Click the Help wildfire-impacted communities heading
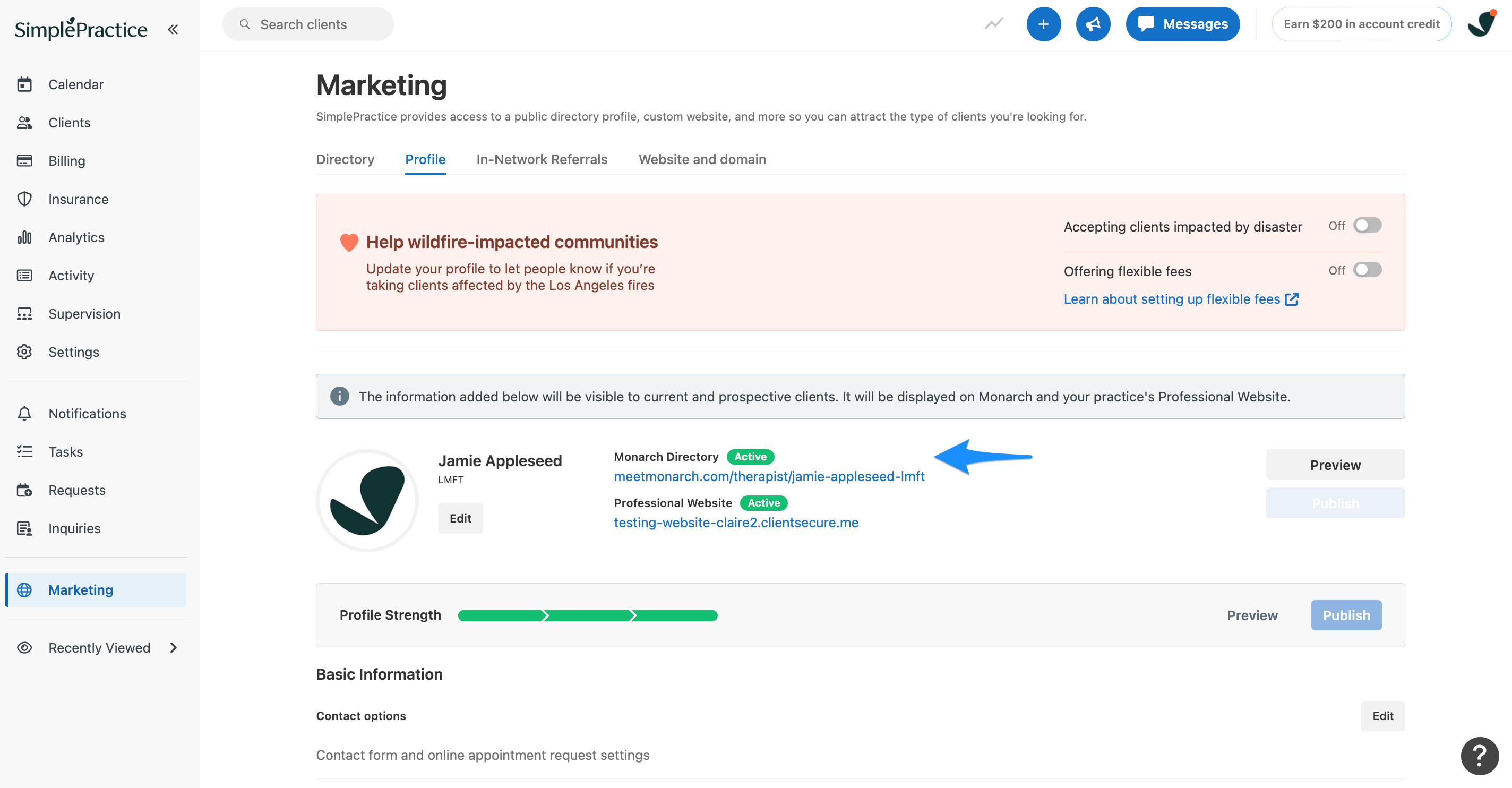1512x788 pixels. pyautogui.click(x=511, y=242)
